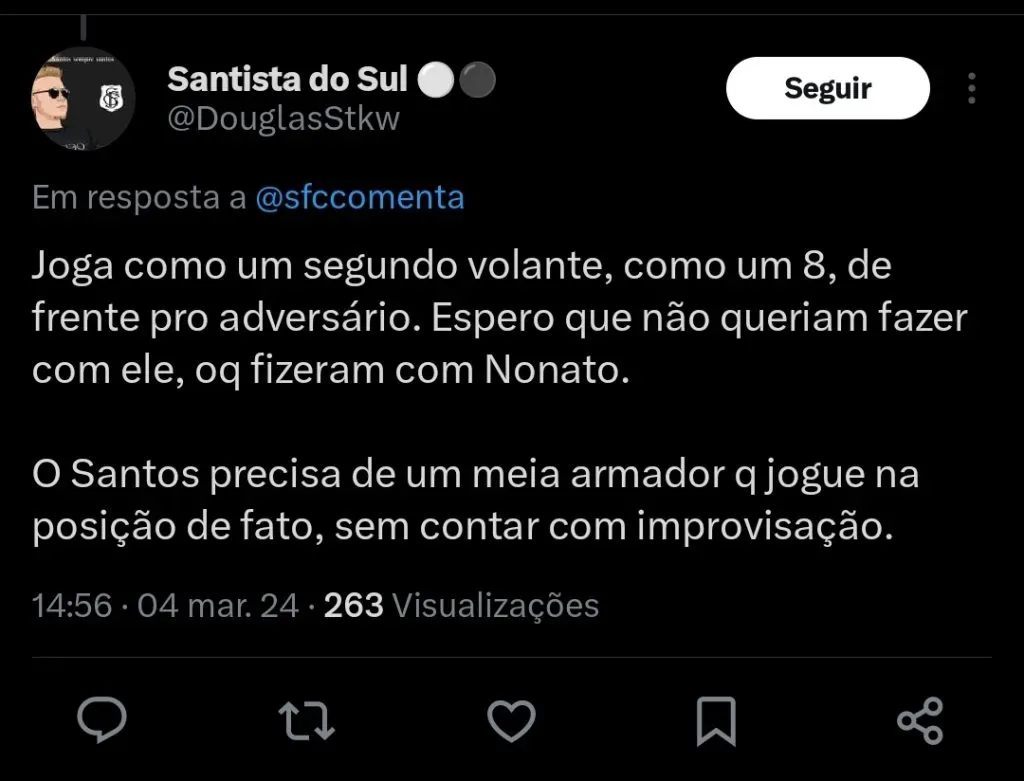Repost the tweet with the retweet icon

pyautogui.click(x=306, y=720)
